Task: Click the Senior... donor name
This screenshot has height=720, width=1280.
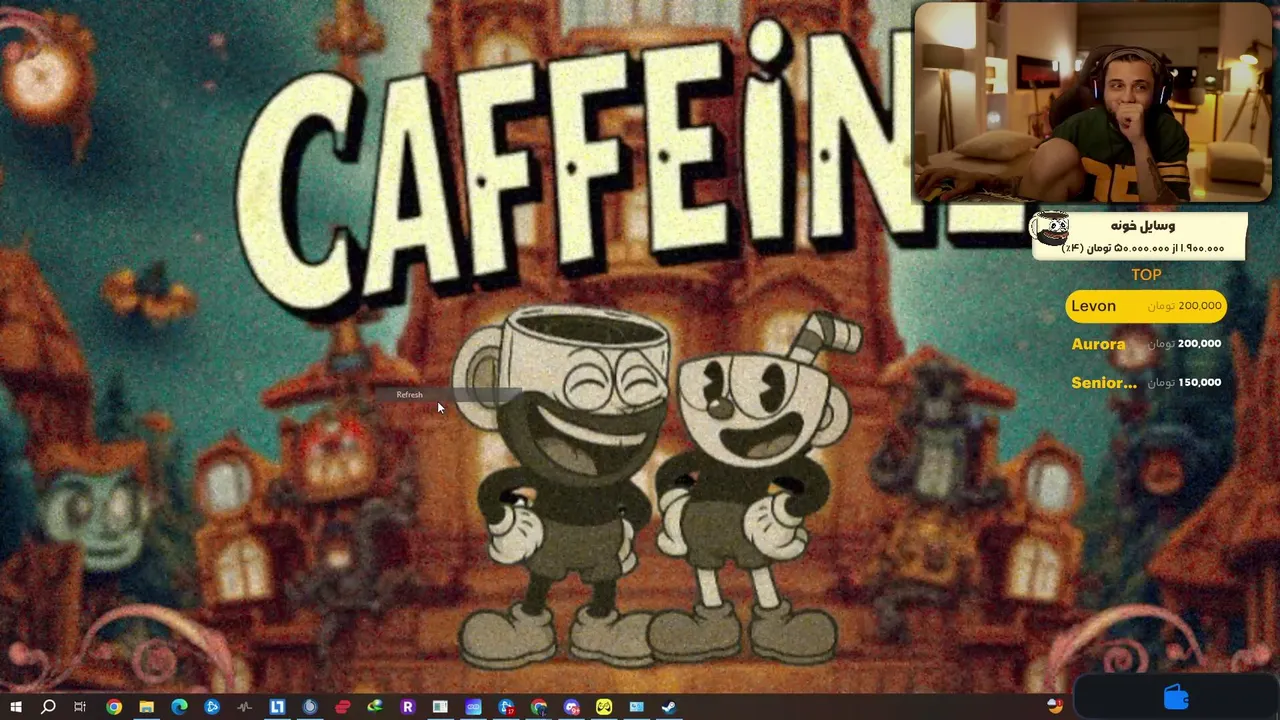Action: pos(1104,383)
